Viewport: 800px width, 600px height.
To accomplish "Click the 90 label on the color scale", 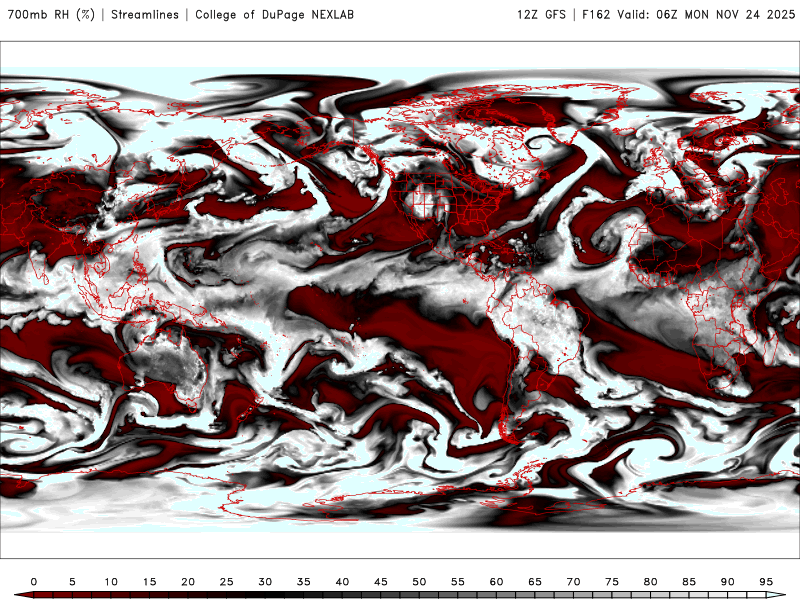I will point(728,582).
